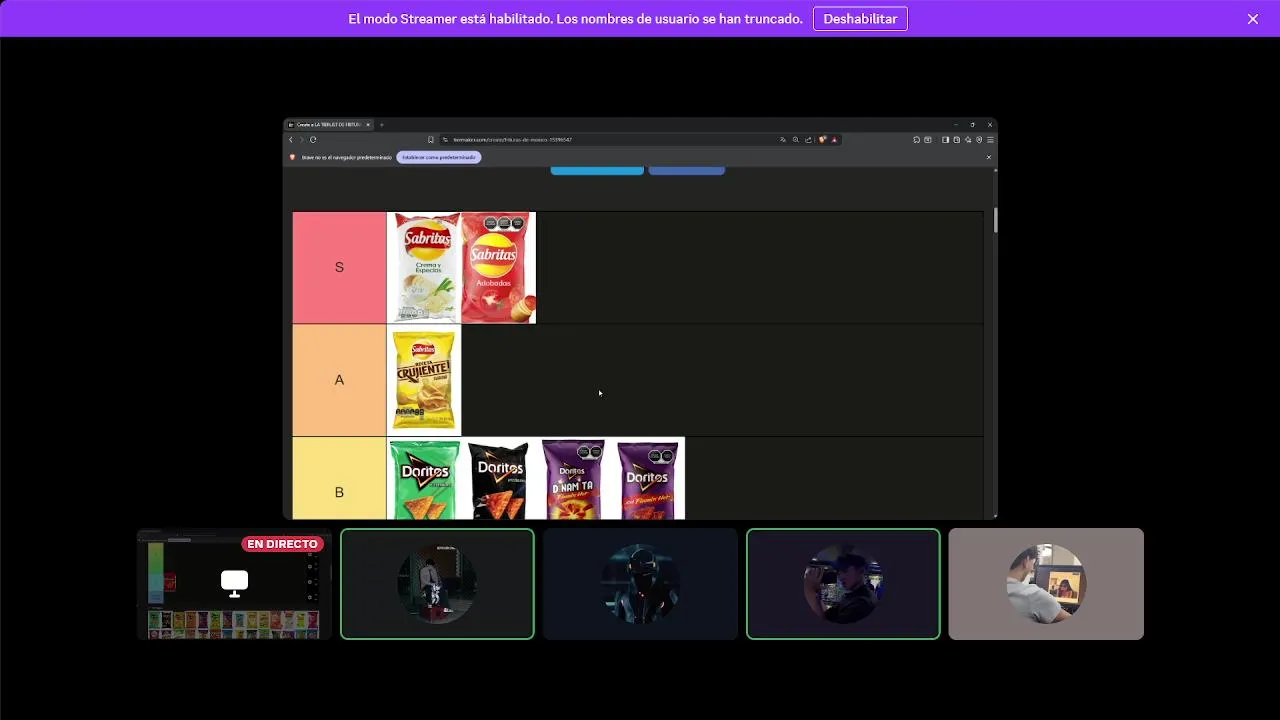Click the bookmark icon in address bar

click(x=431, y=140)
